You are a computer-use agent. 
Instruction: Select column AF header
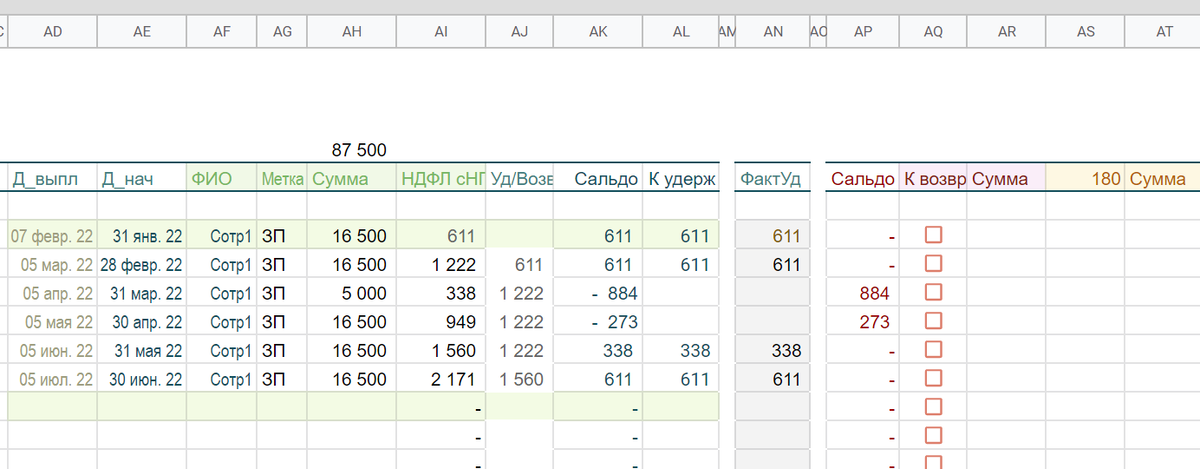click(x=222, y=32)
